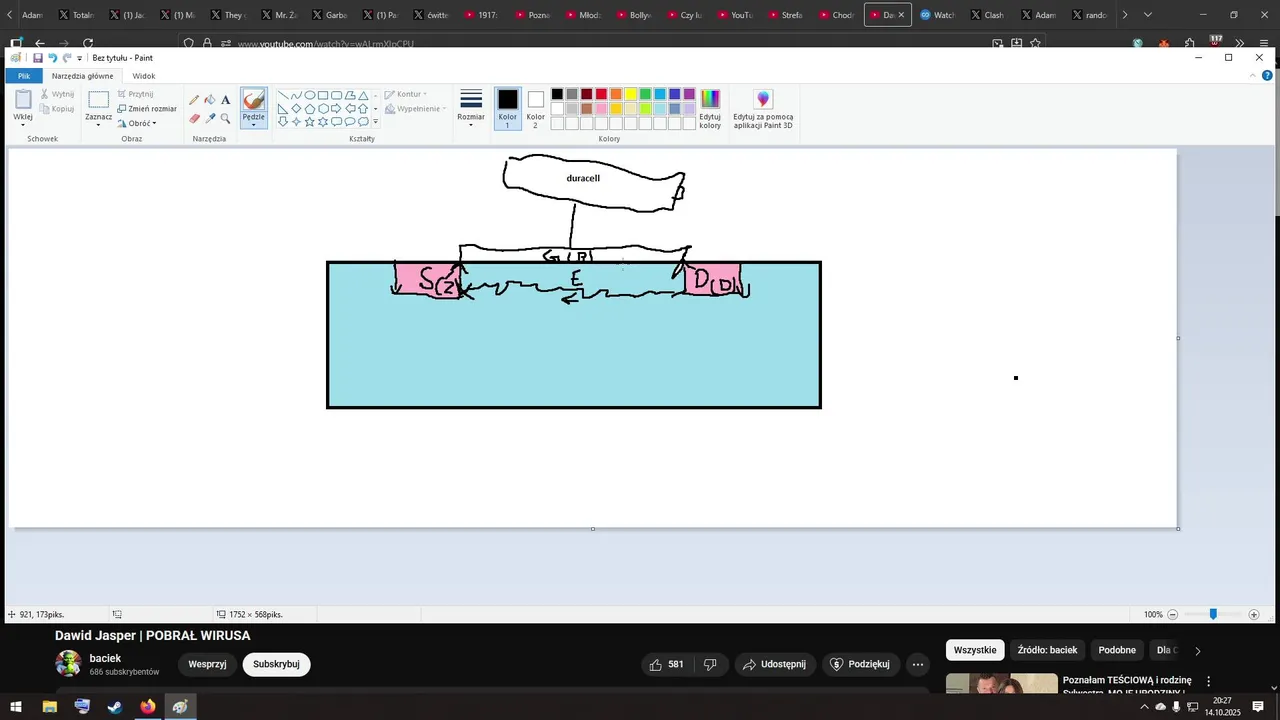The image size is (1280, 720).
Task: Click the baciek channel avatar
Action: click(x=68, y=664)
